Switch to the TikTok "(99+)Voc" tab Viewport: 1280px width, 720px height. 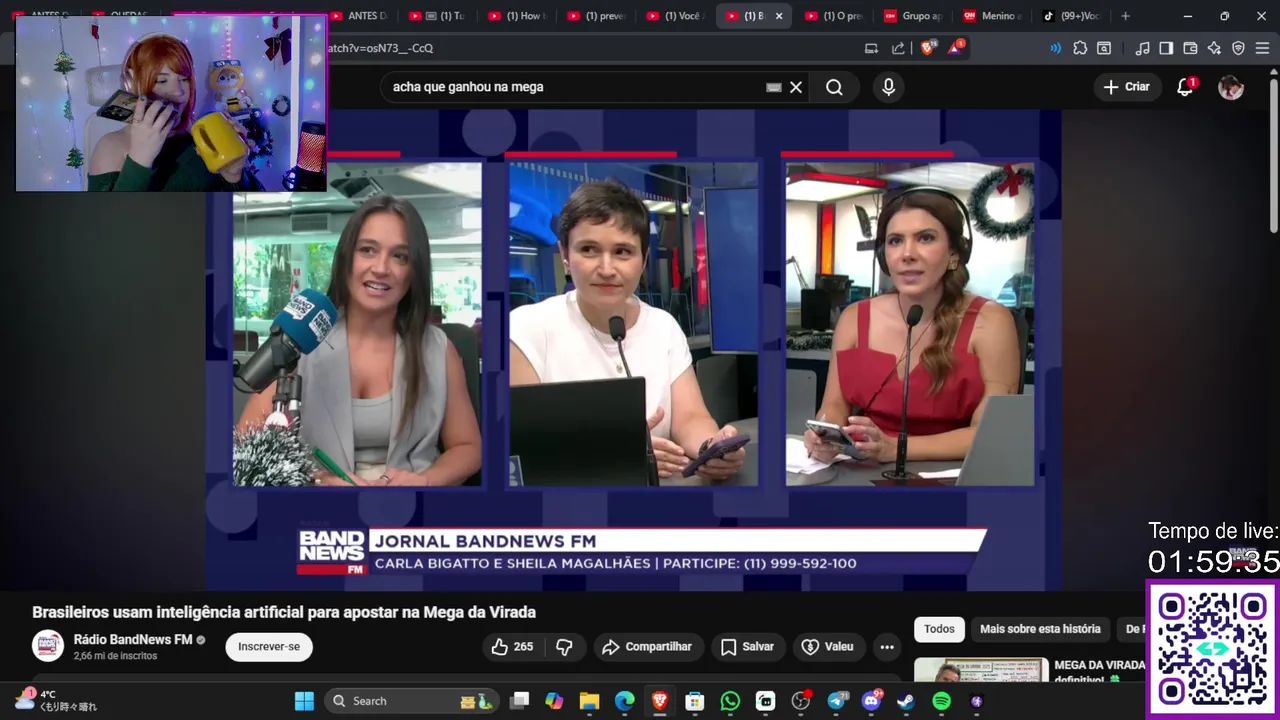point(1071,16)
